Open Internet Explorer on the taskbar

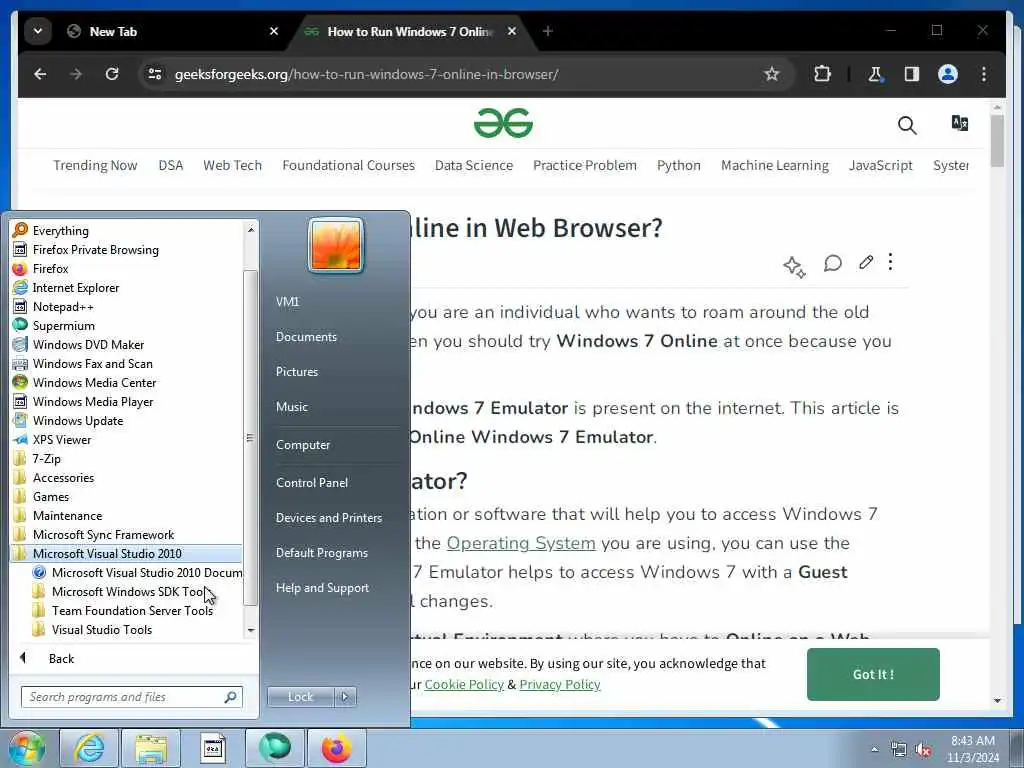point(89,748)
